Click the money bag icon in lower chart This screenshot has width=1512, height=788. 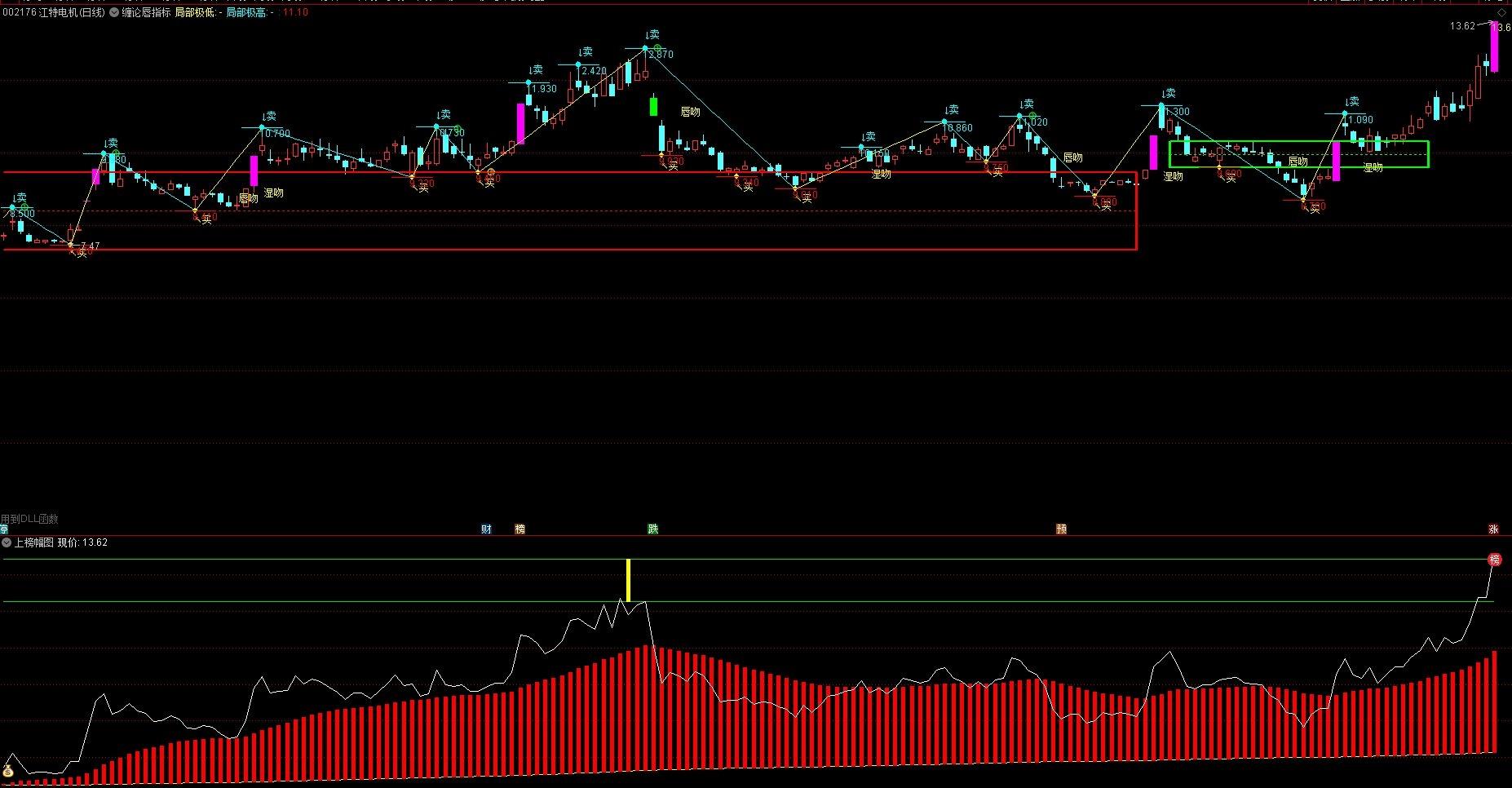pyautogui.click(x=8, y=771)
